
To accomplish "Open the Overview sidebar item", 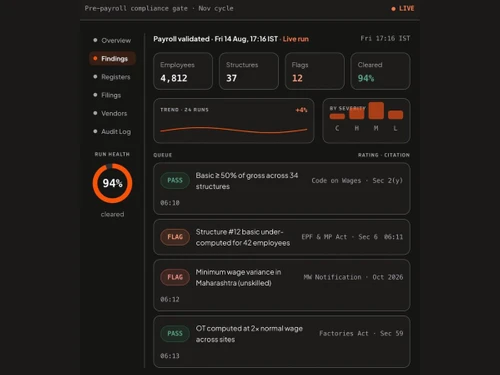I will click(x=112, y=40).
